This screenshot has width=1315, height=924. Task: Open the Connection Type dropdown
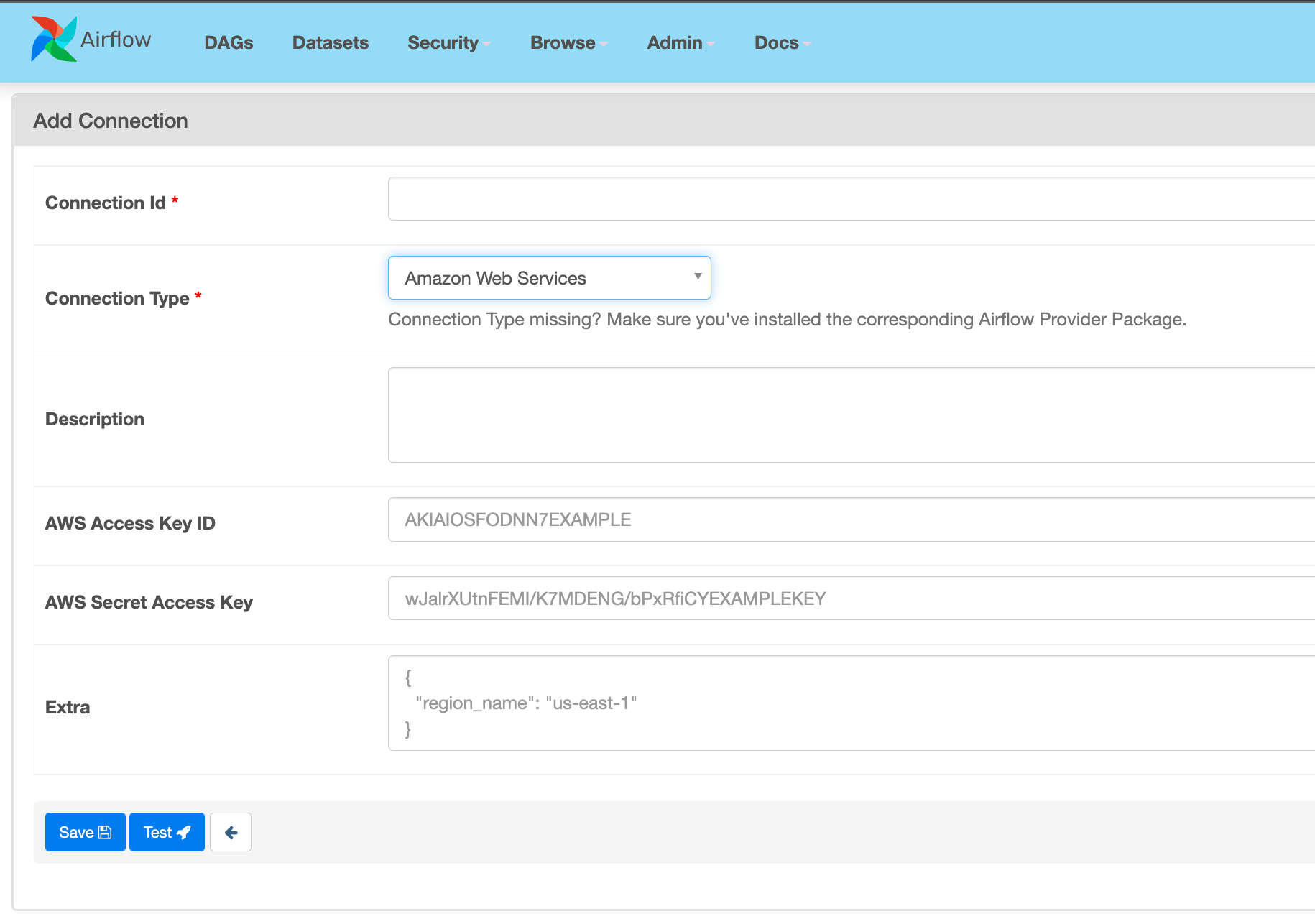(550, 277)
